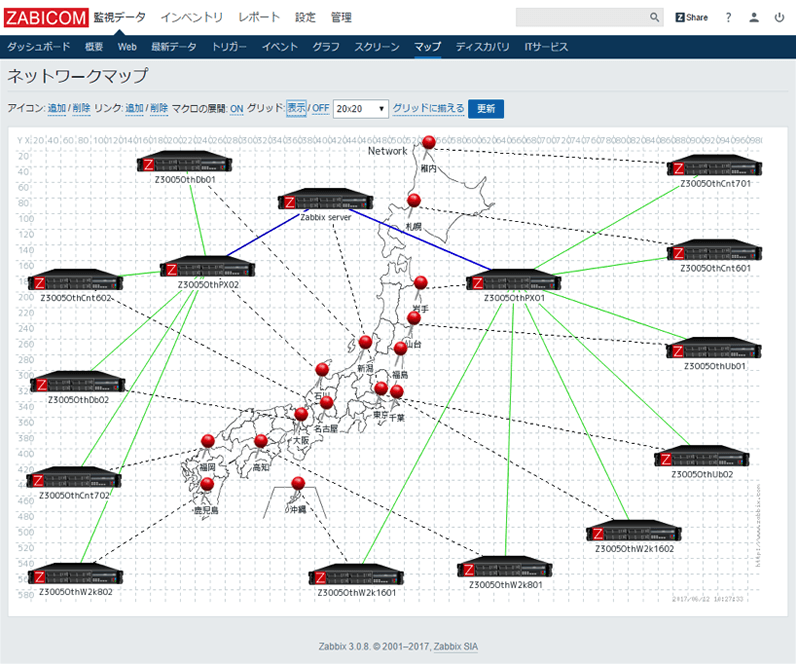Select the Z3005OthW2k1601 server icon
This screenshot has height=664, width=796.
click(356, 575)
